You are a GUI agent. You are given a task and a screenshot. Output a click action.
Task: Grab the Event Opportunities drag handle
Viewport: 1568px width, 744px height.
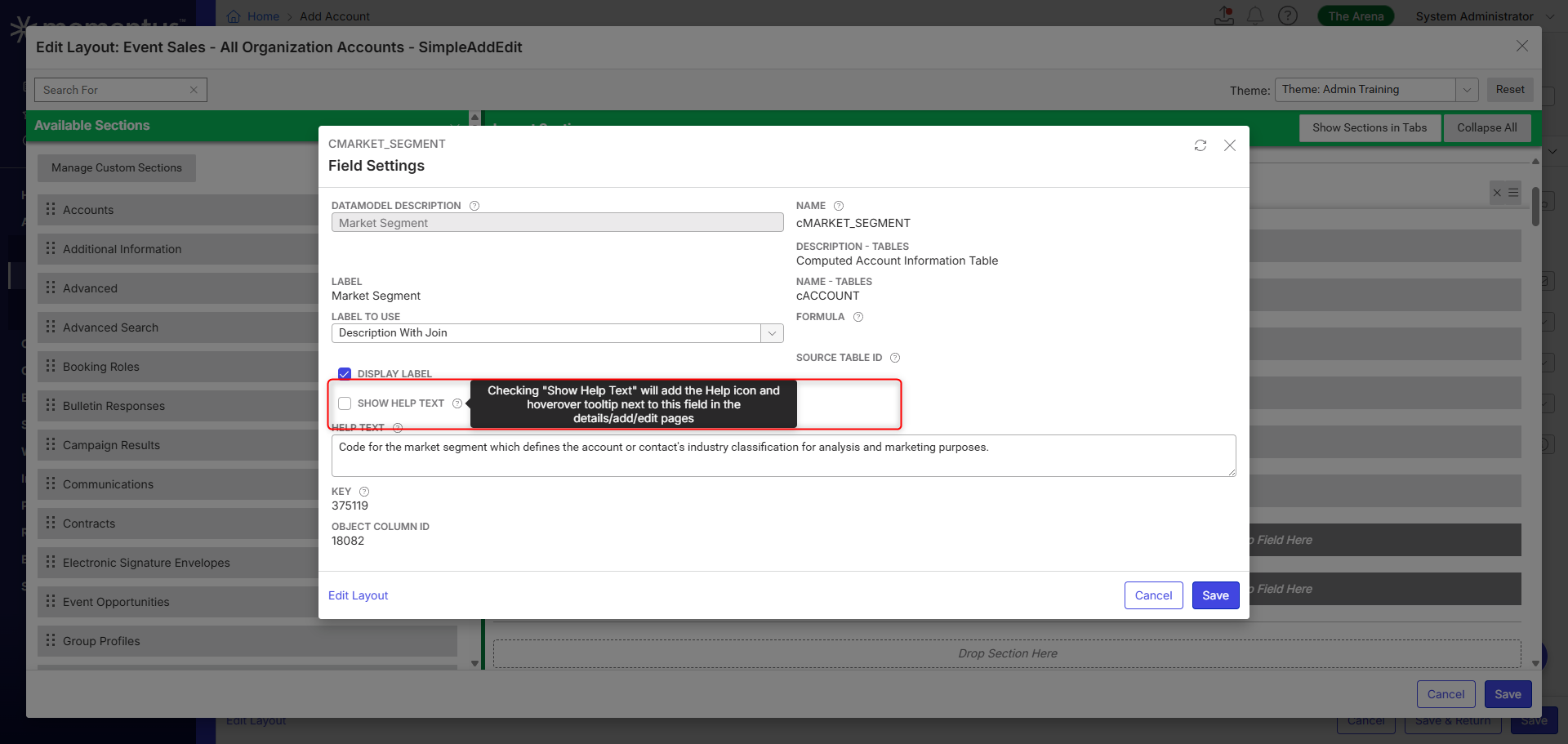click(51, 601)
